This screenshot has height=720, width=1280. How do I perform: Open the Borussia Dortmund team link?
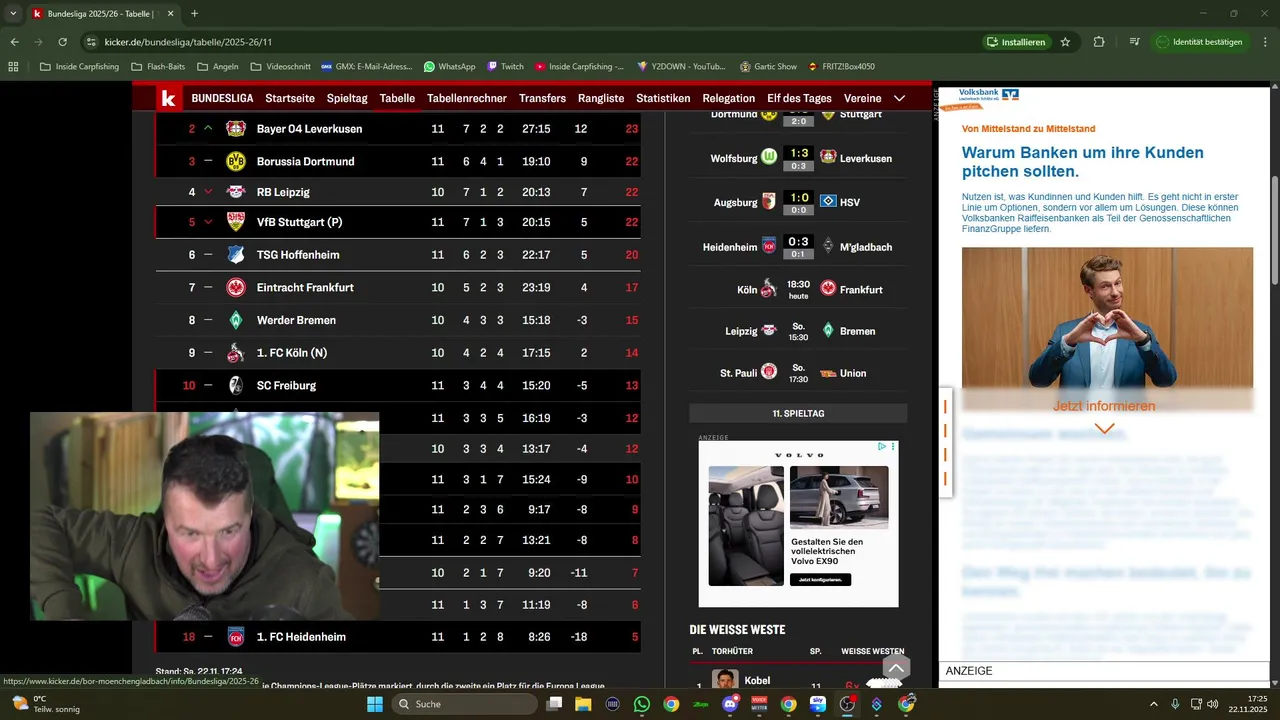(x=305, y=161)
